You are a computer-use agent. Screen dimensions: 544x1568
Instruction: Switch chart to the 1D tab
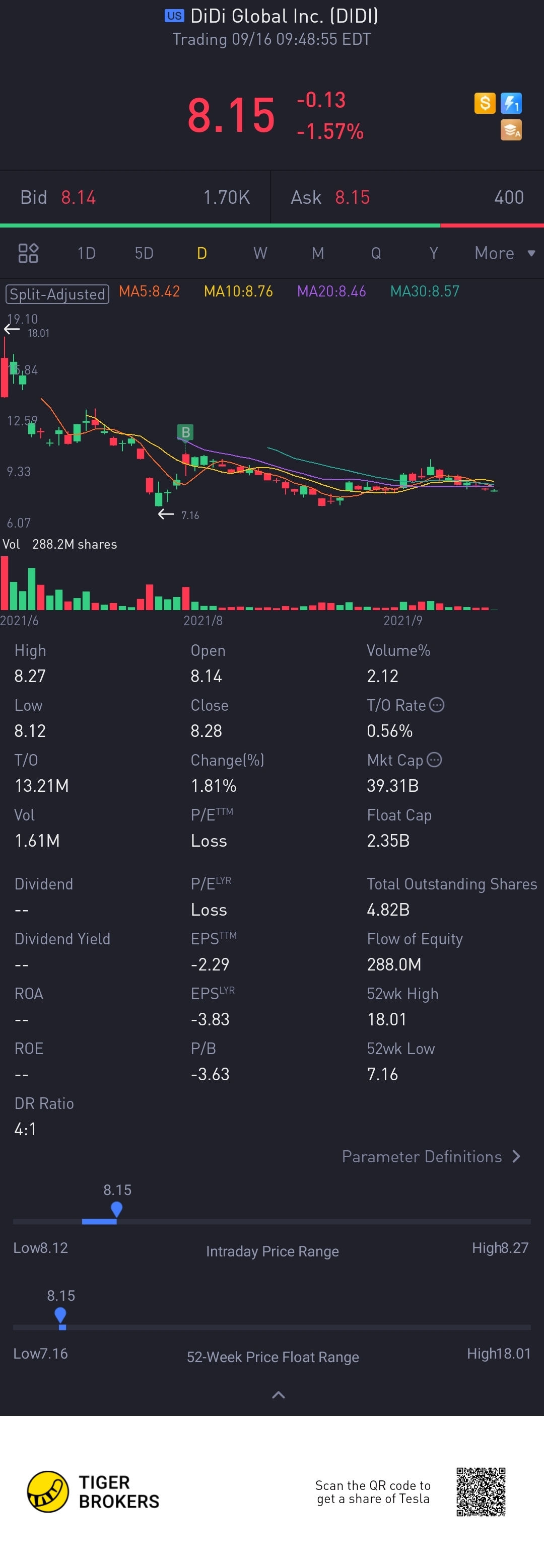87,253
